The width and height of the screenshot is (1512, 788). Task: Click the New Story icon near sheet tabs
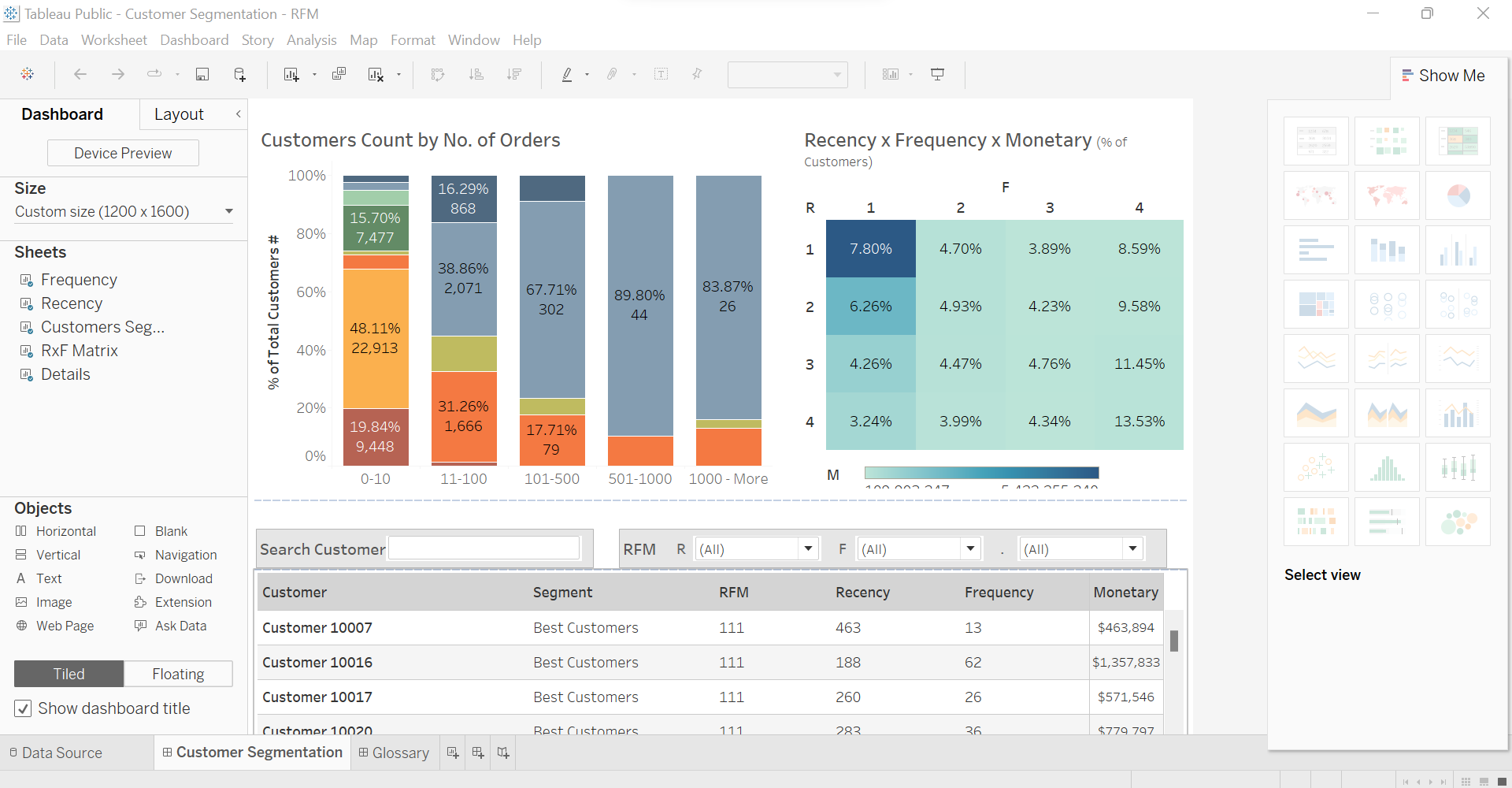(x=503, y=753)
